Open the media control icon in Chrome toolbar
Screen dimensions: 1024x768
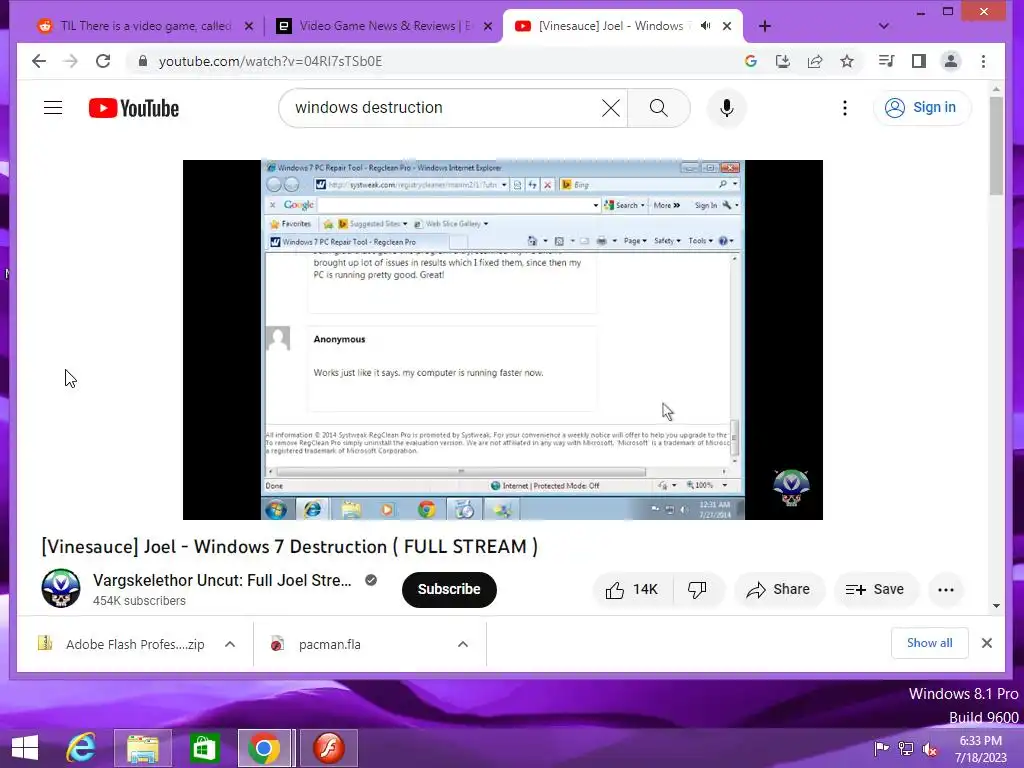point(886,61)
